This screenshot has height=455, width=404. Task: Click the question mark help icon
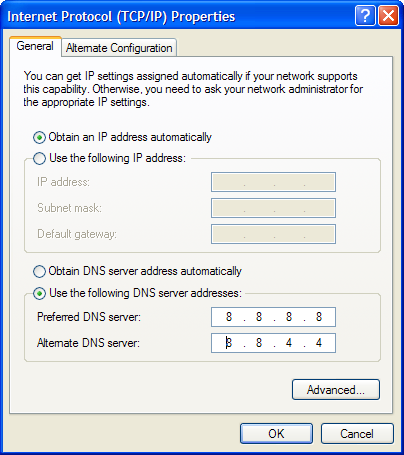click(365, 16)
